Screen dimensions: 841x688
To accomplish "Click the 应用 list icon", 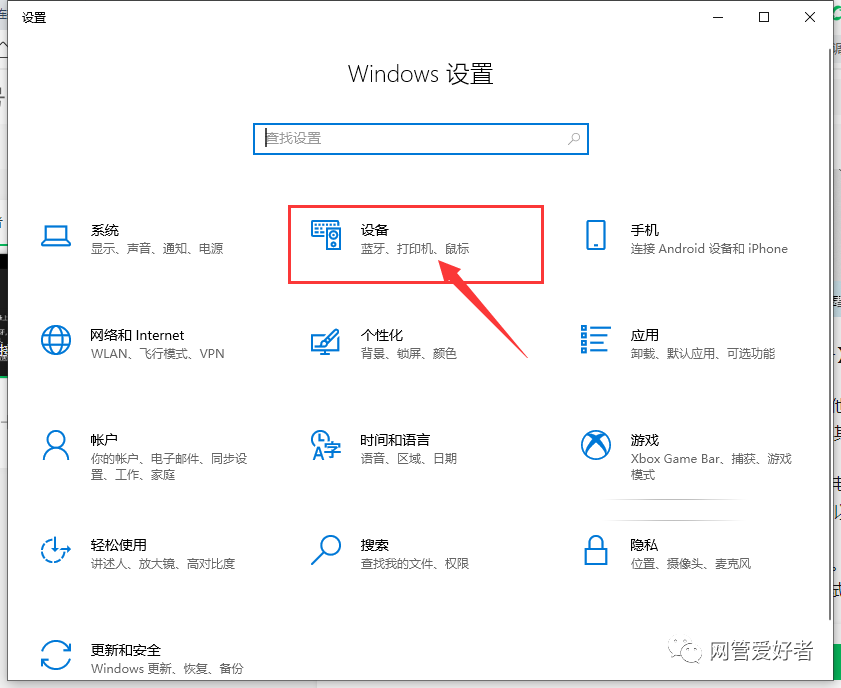I will 595,339.
